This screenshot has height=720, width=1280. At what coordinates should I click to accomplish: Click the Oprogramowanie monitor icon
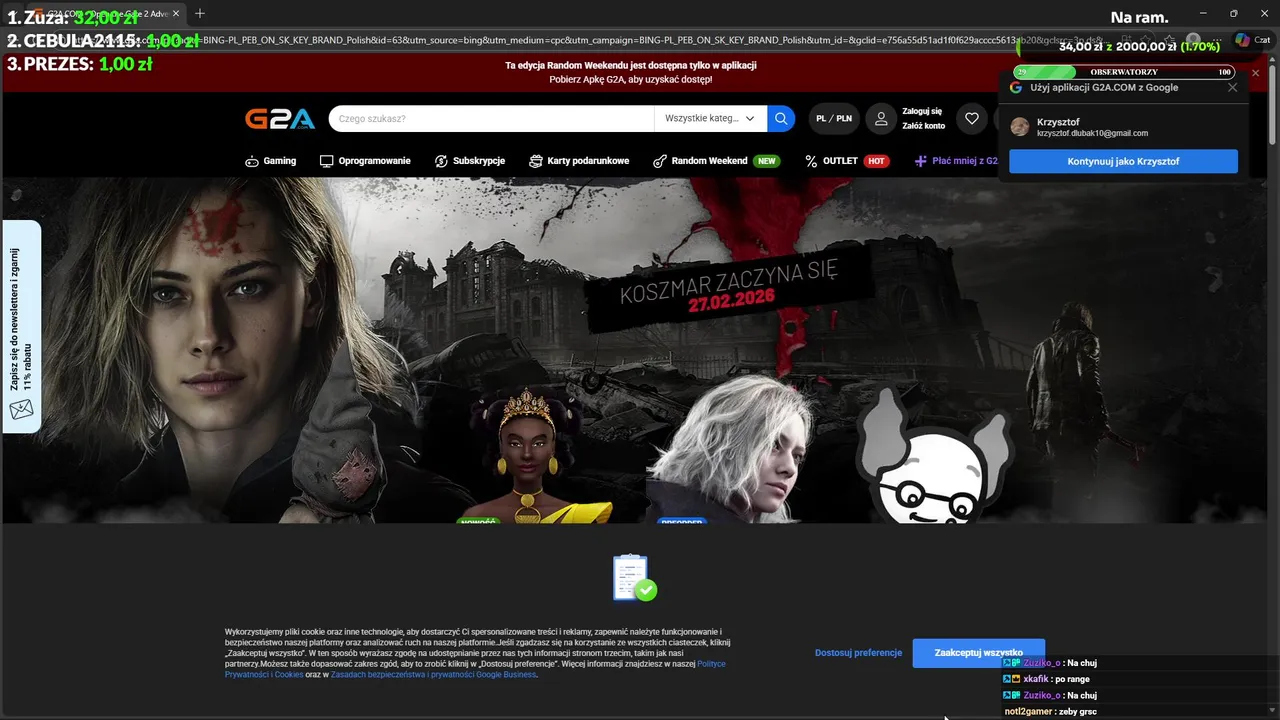pos(326,161)
